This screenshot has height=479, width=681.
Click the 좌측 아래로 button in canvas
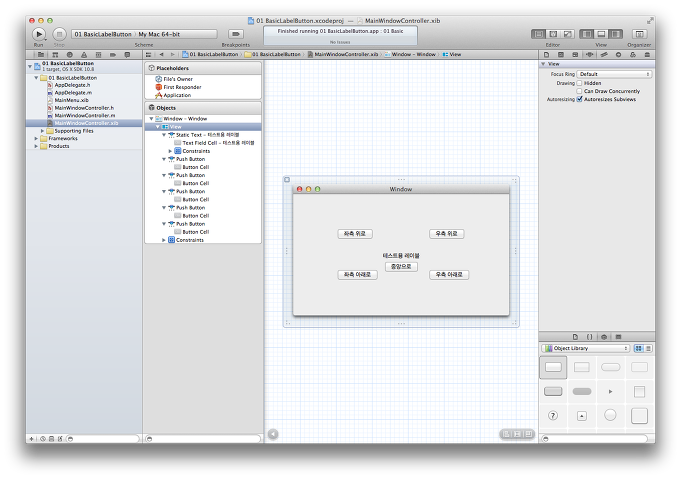point(357,274)
